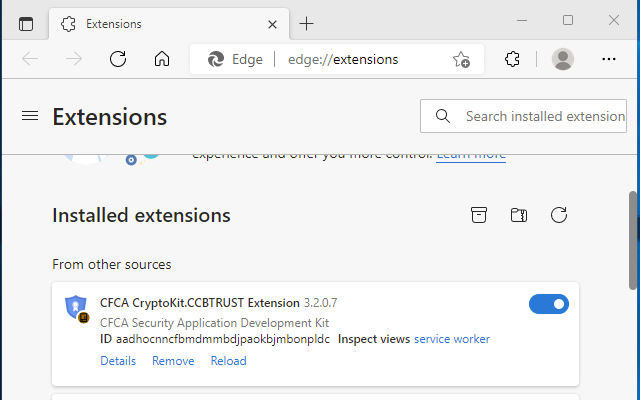Refresh the page with toolbar reload icon
This screenshot has width=640, height=400.
coord(118,59)
